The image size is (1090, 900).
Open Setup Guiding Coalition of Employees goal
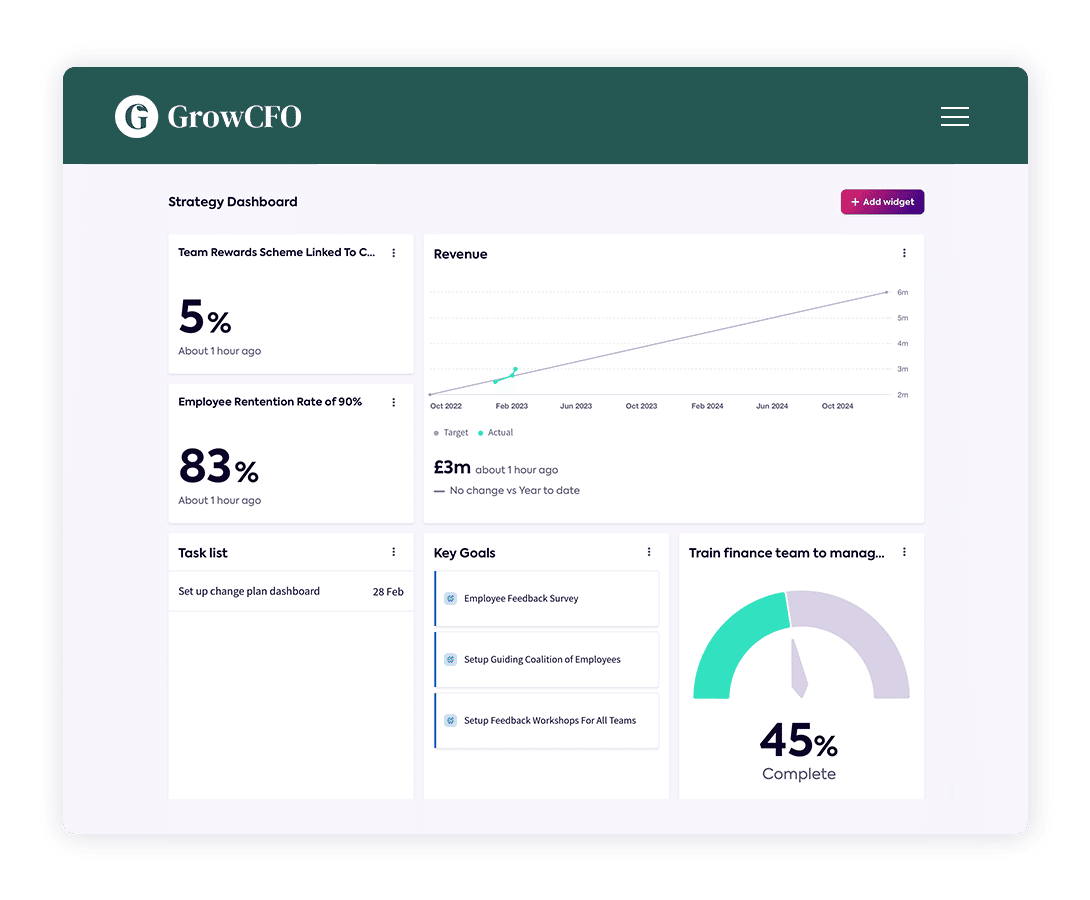click(546, 660)
